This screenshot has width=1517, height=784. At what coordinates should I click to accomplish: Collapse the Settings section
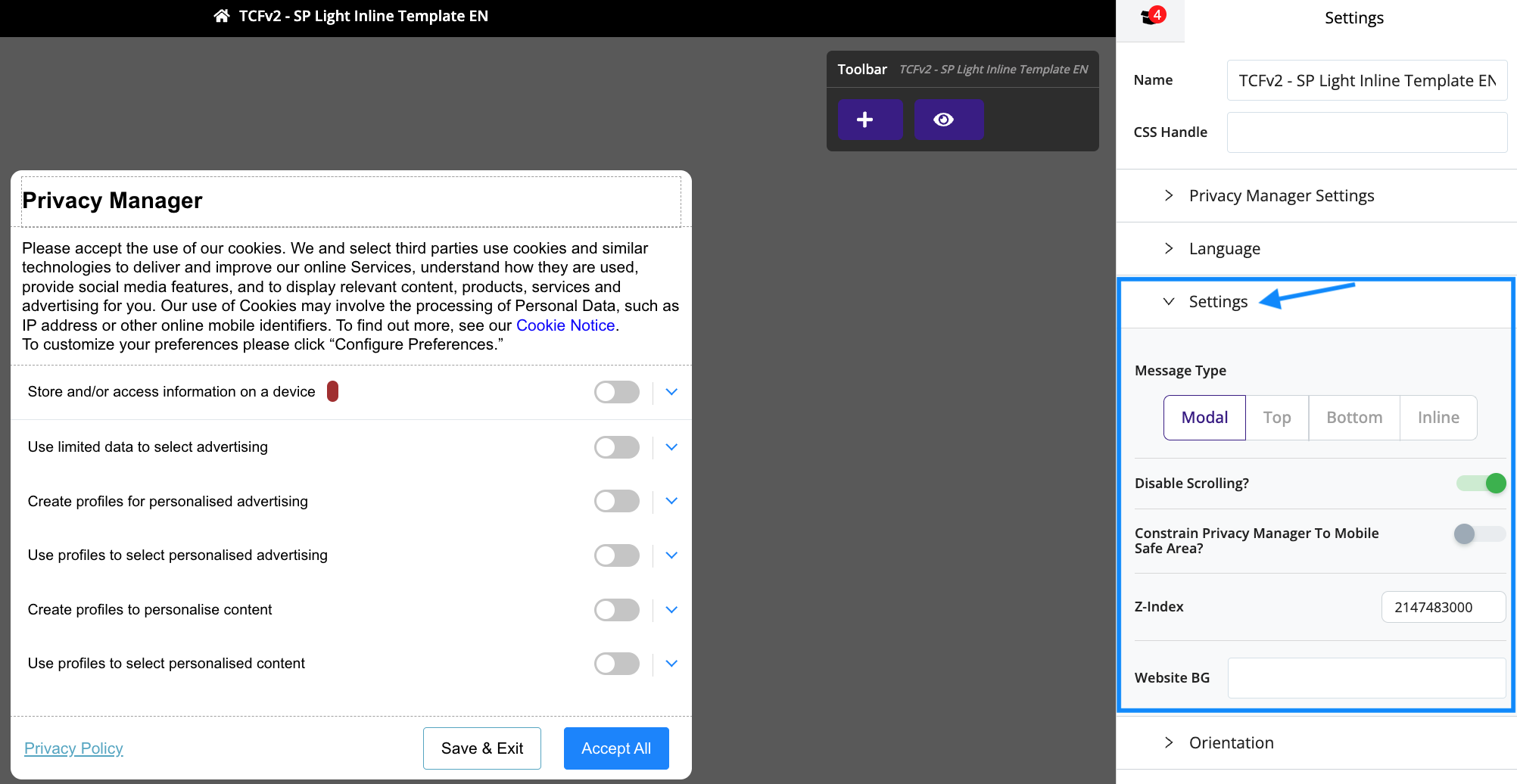(x=1316, y=302)
